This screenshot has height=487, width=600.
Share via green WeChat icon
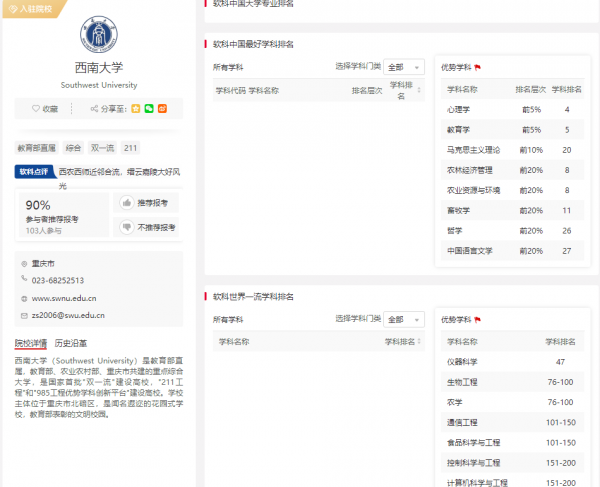(149, 109)
